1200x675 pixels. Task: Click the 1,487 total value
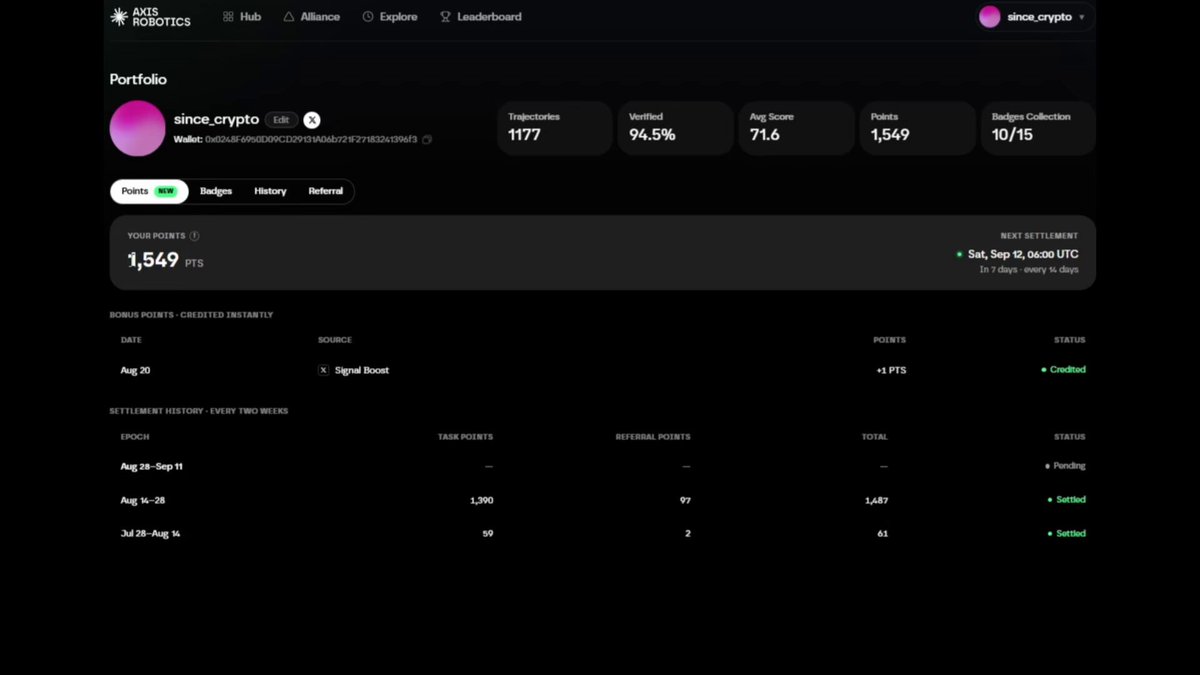click(x=876, y=500)
